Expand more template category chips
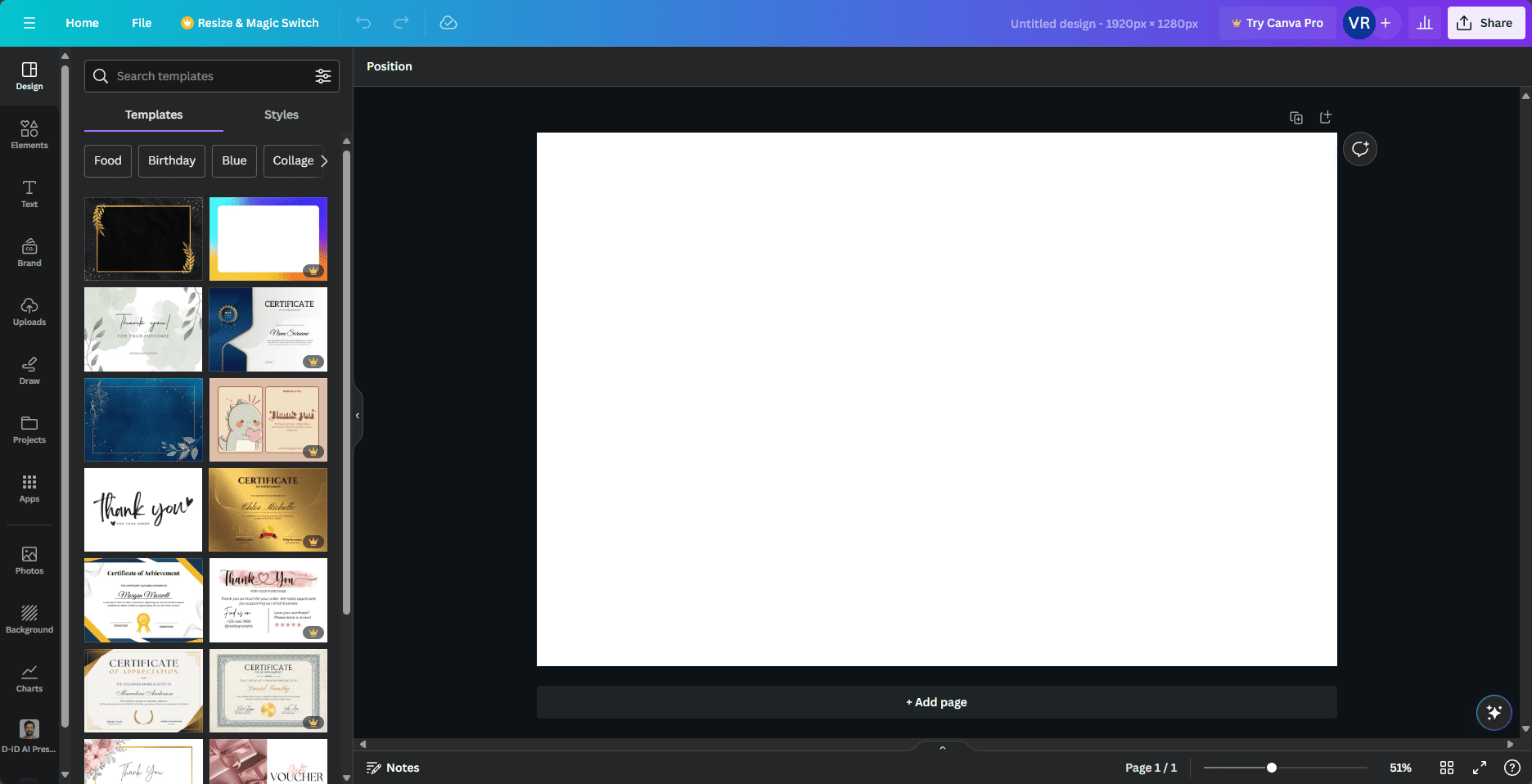Screen dimensions: 1532x784 324,161
